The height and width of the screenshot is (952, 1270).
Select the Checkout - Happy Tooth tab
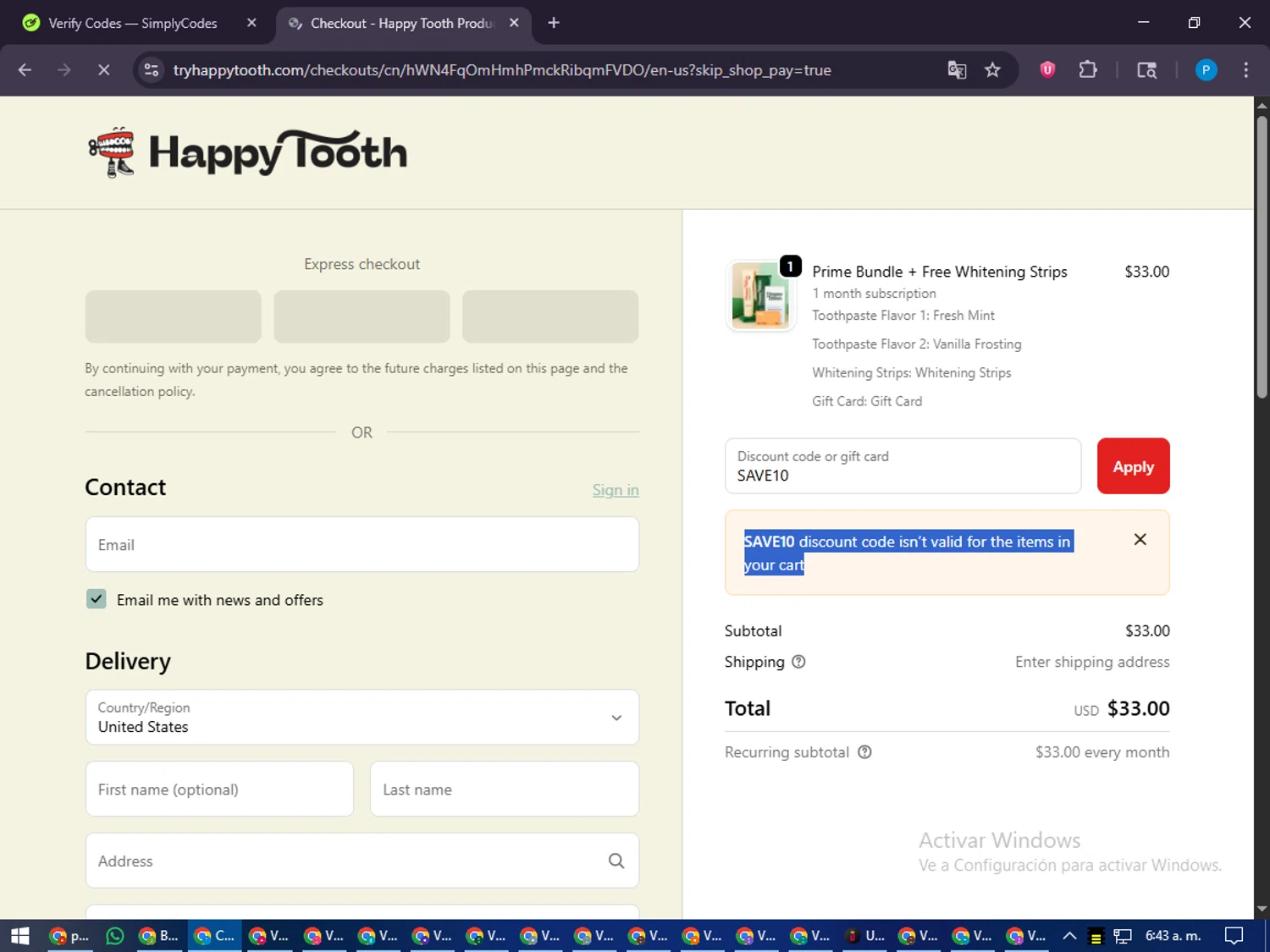402,23
